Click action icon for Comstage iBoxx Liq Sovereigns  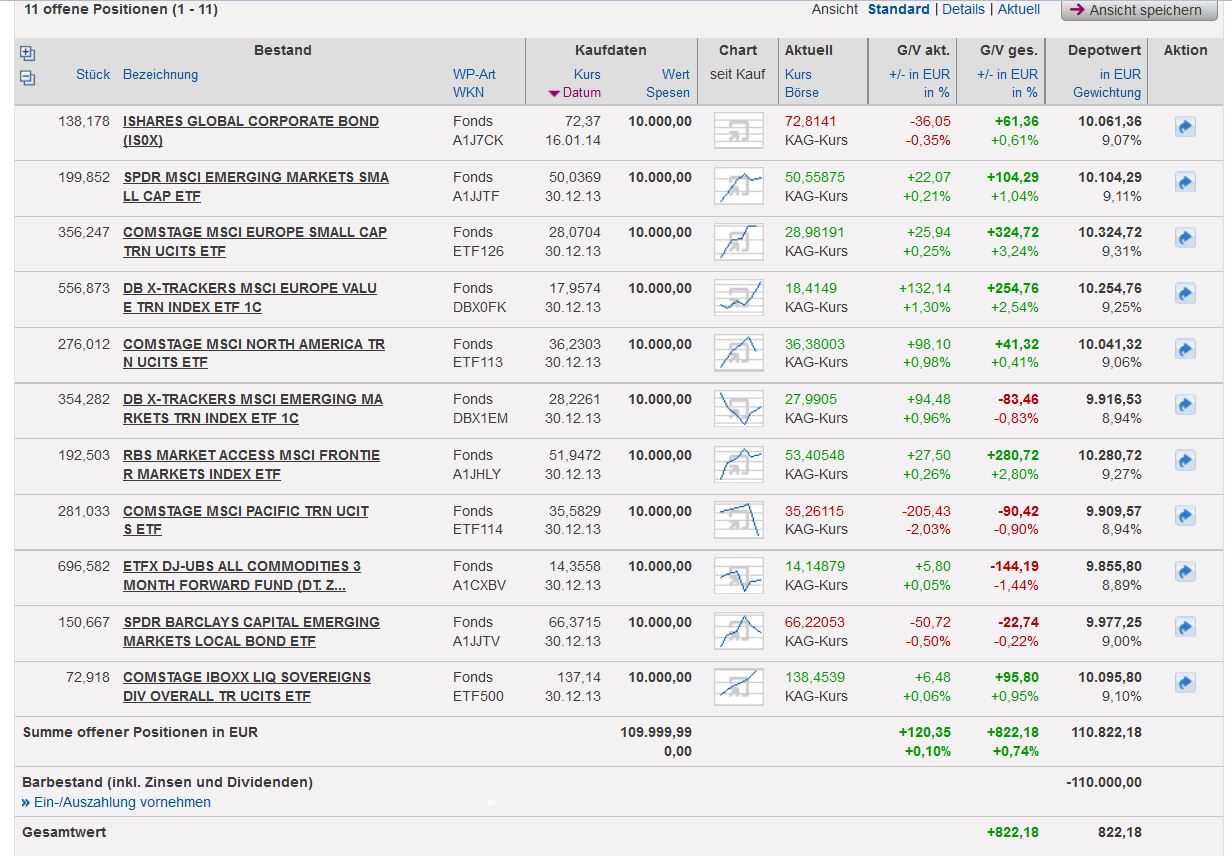[1185, 683]
